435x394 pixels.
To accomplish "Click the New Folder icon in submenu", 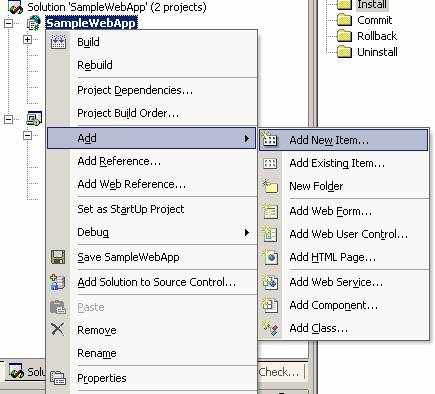I will click(x=270, y=186).
